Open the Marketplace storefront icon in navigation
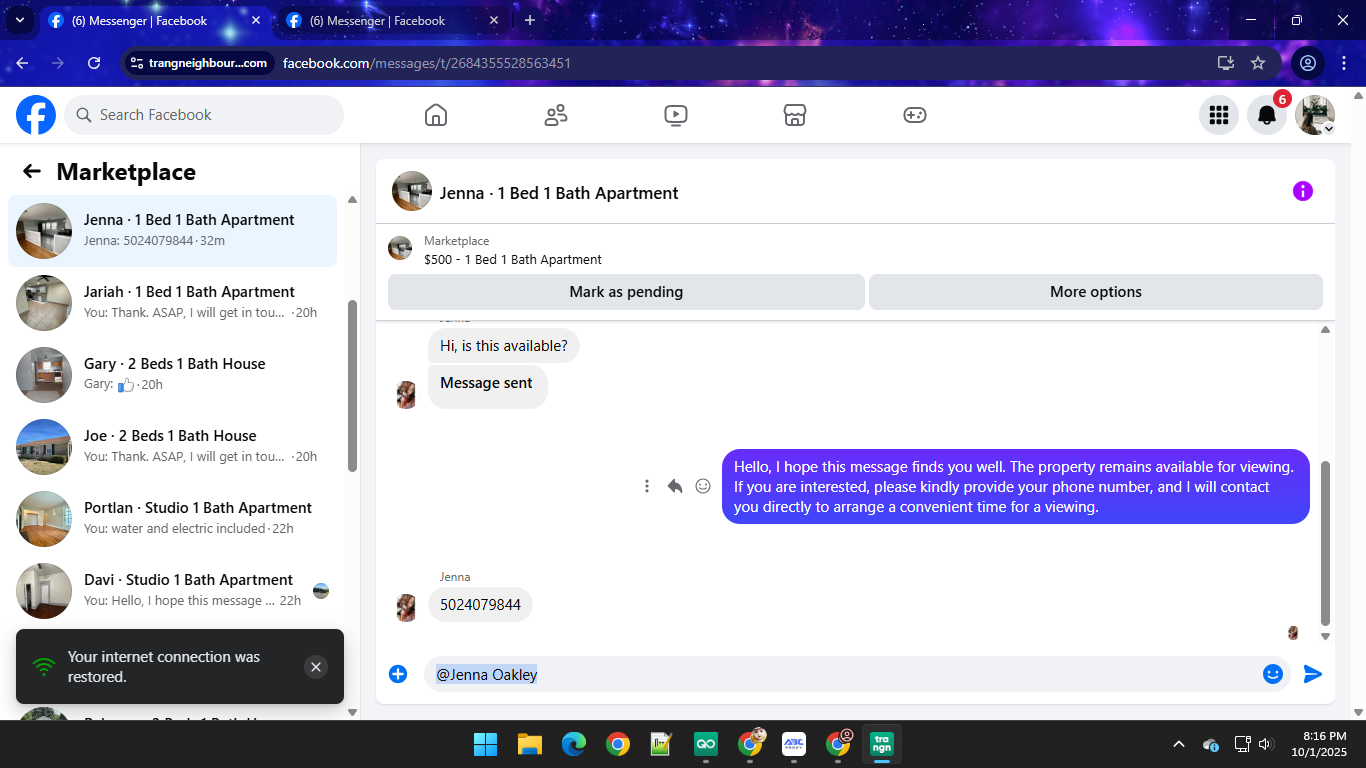The height and width of the screenshot is (768, 1366). pyautogui.click(x=795, y=115)
